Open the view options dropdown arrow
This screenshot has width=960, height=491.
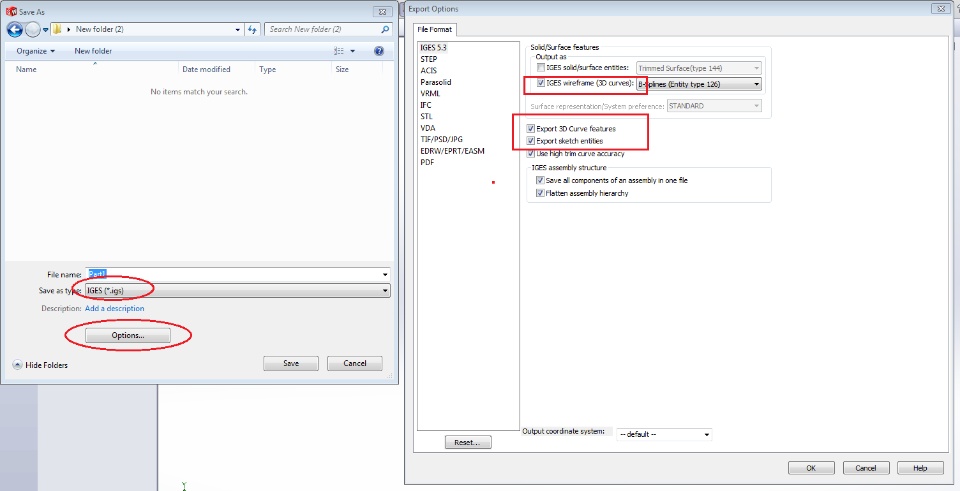pos(353,51)
